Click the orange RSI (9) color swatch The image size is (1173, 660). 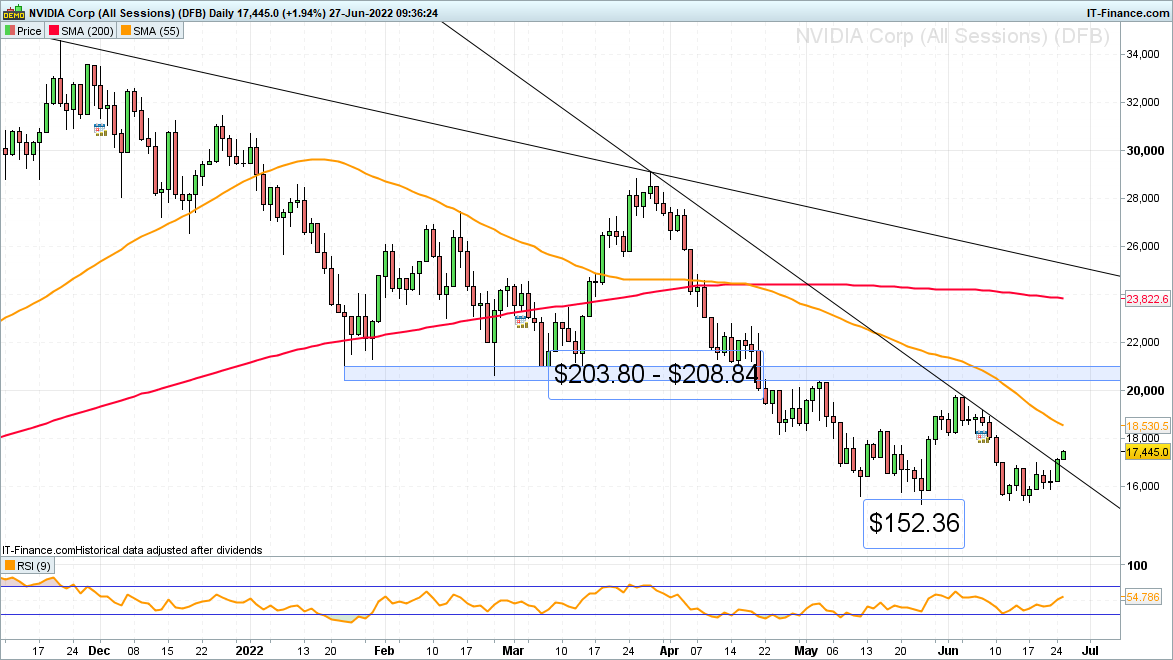(x=10, y=566)
